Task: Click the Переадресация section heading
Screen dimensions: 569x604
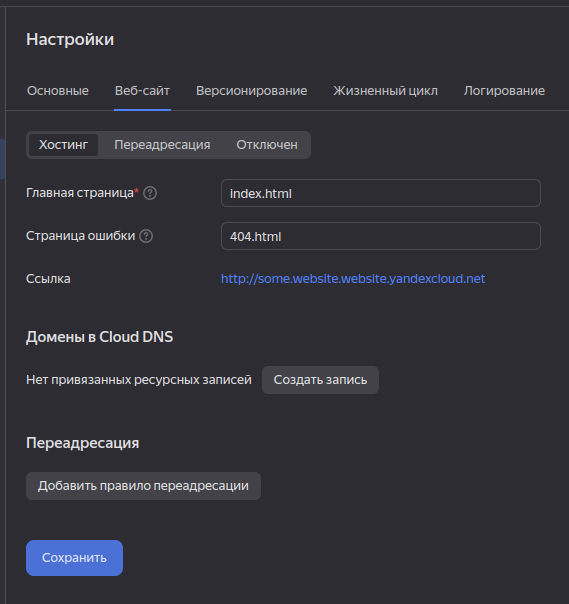Action: 82,443
